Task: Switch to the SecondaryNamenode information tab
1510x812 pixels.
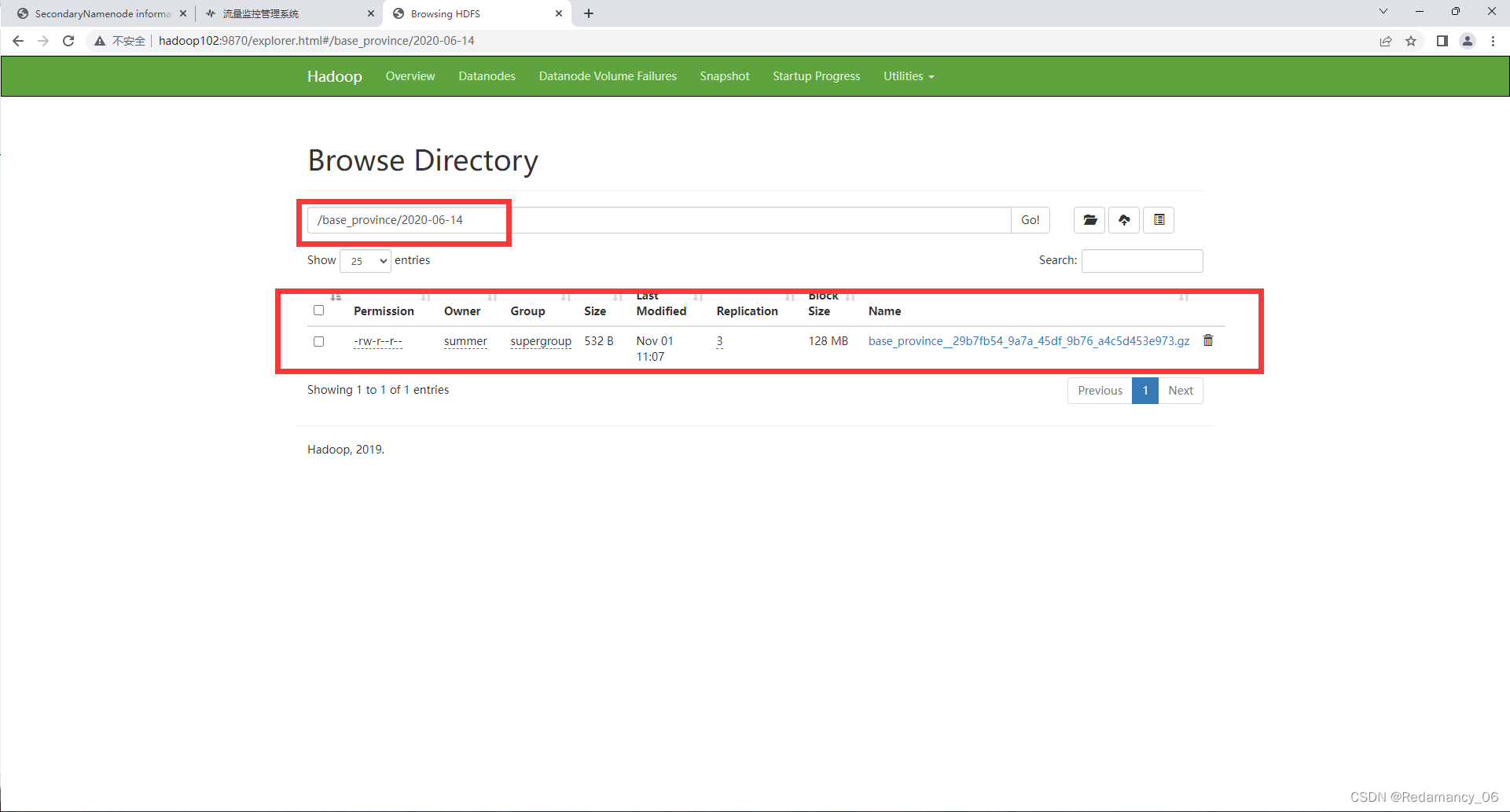Action: tap(102, 13)
